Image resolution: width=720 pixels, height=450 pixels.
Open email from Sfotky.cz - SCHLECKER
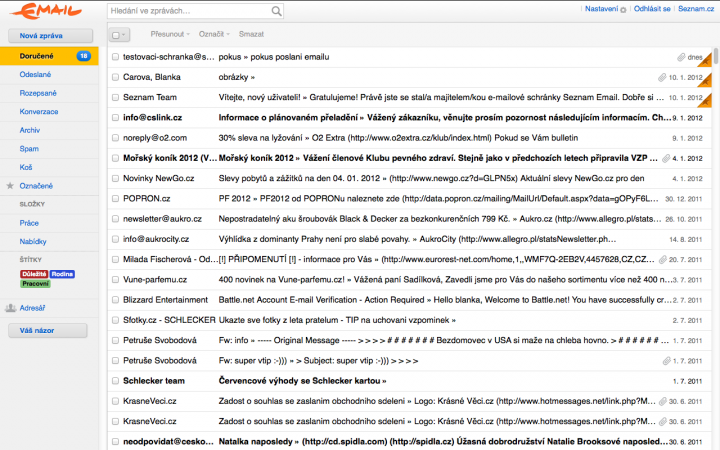[x=409, y=320]
